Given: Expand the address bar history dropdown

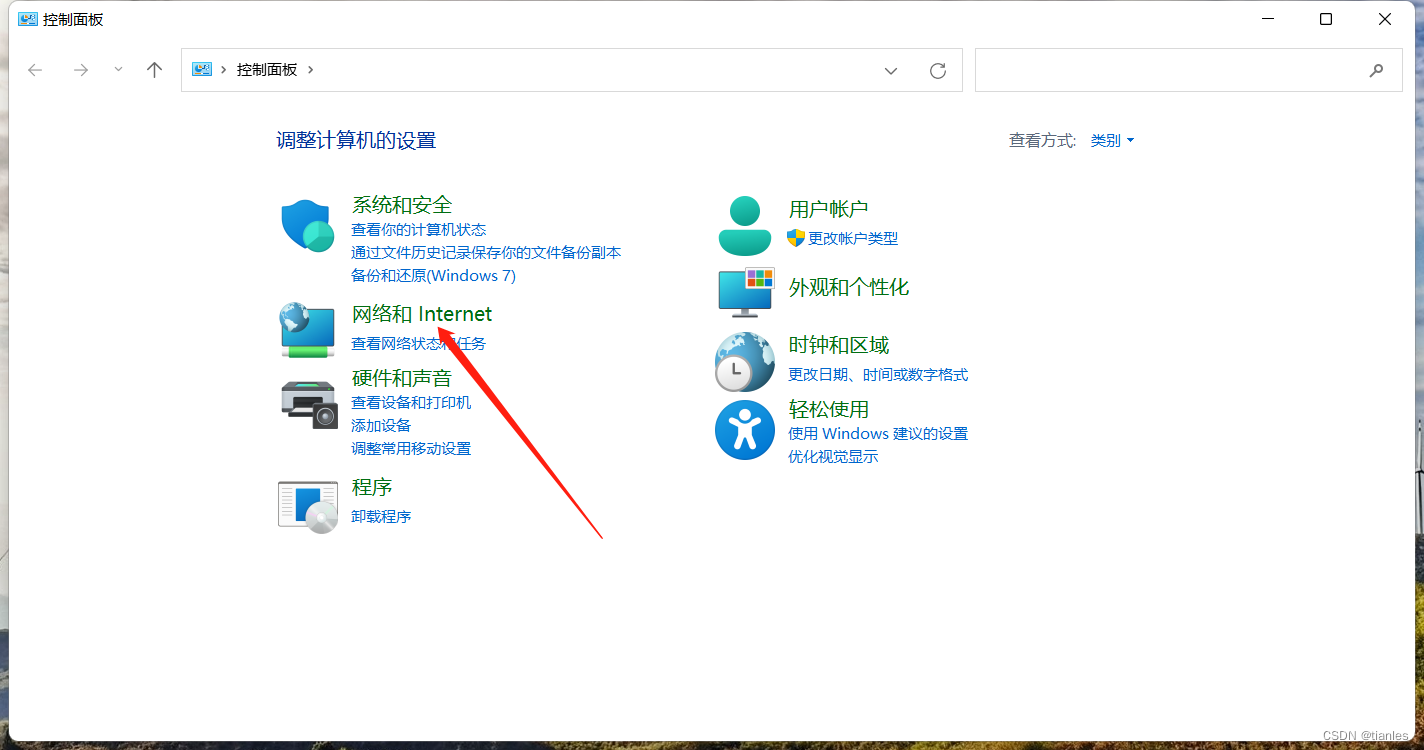Looking at the screenshot, I should click(x=891, y=70).
